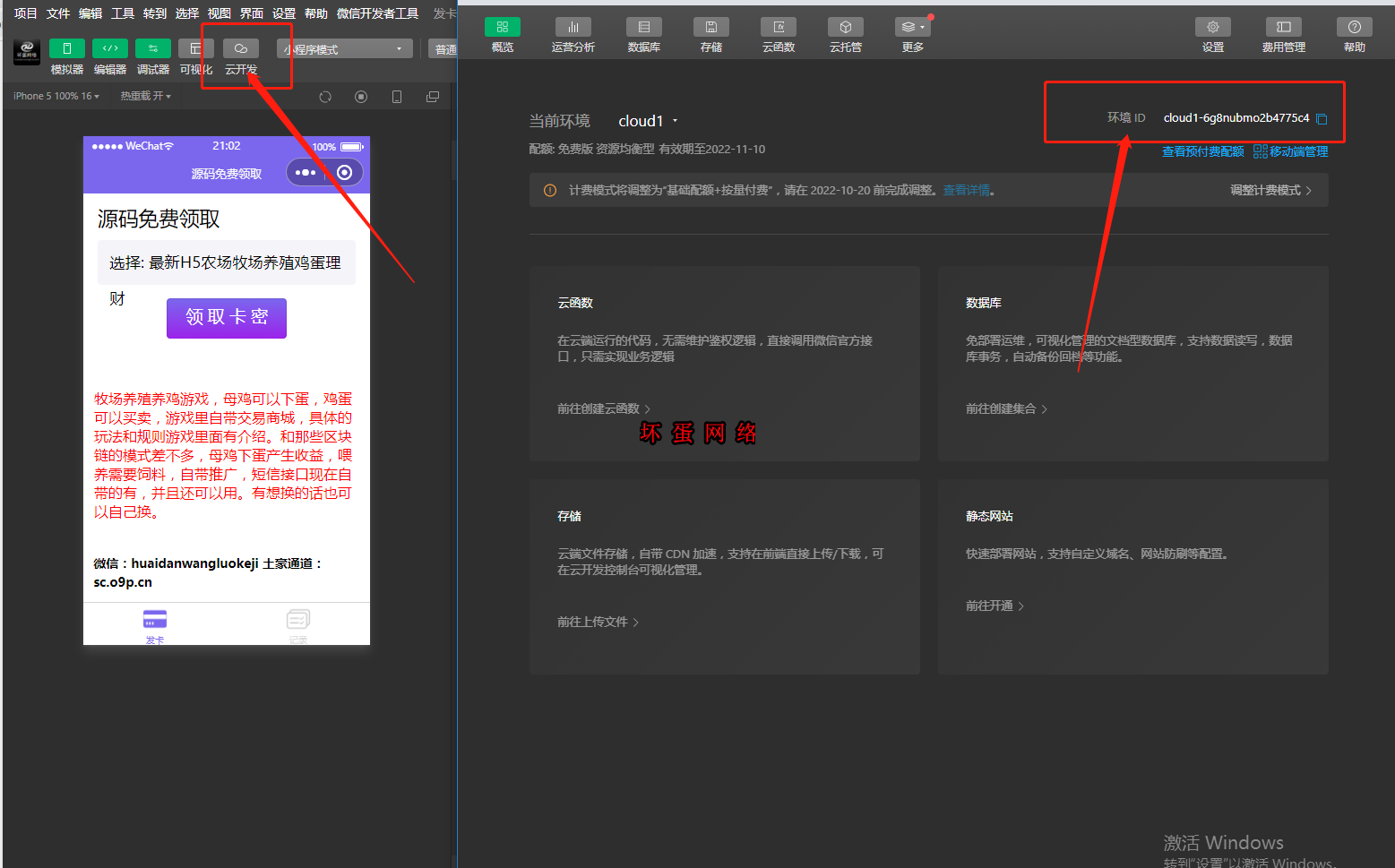Expand the 更多 more menu
Screen dimensions: 1395x868
[913, 36]
